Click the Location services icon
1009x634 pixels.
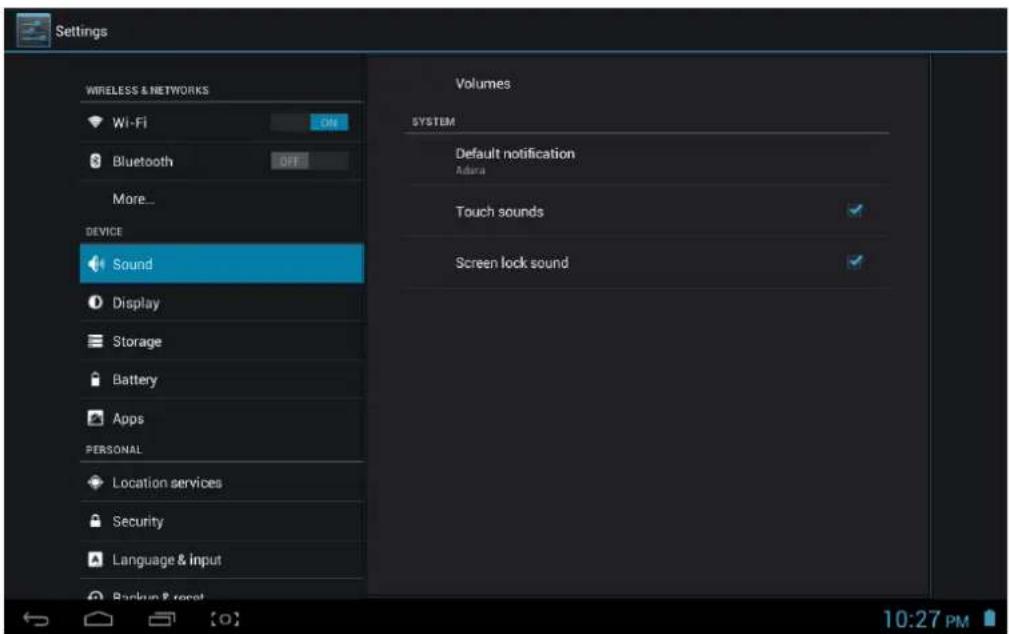[95, 482]
